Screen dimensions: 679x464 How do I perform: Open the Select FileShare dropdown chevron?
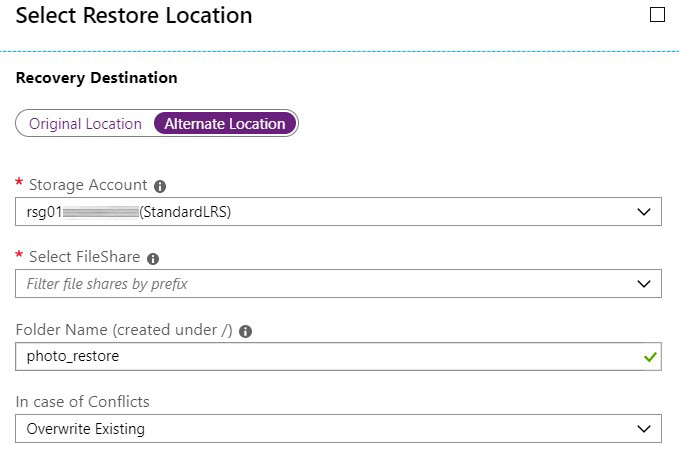click(x=644, y=284)
